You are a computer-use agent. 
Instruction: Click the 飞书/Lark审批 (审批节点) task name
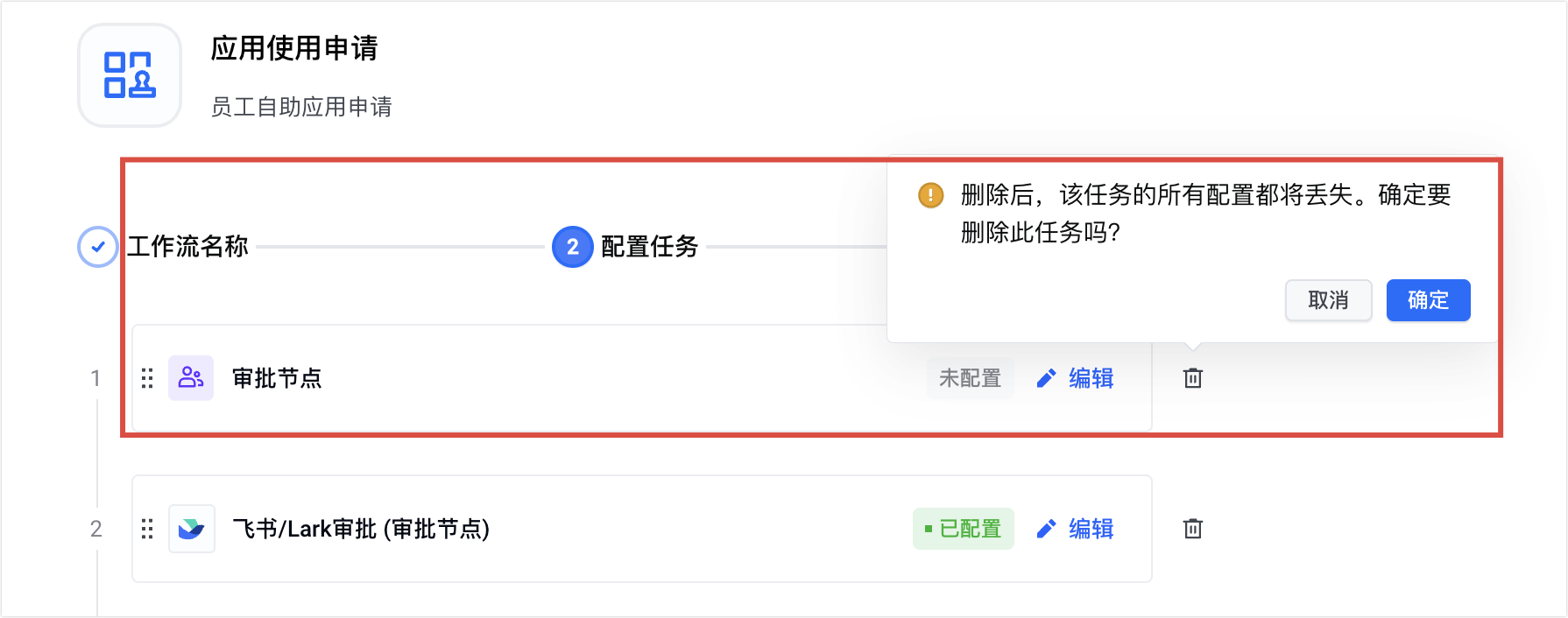361,529
